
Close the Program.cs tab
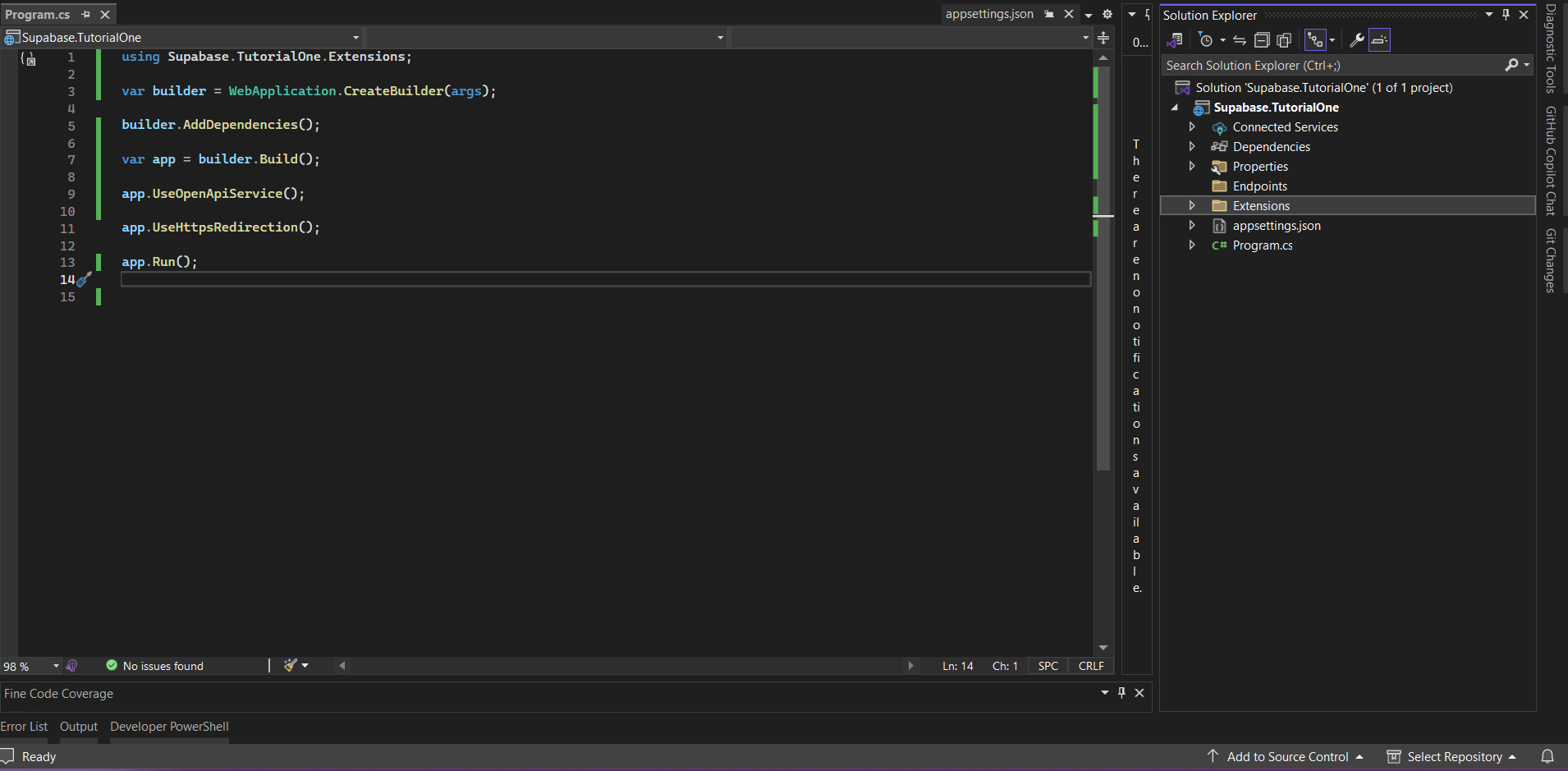point(105,15)
